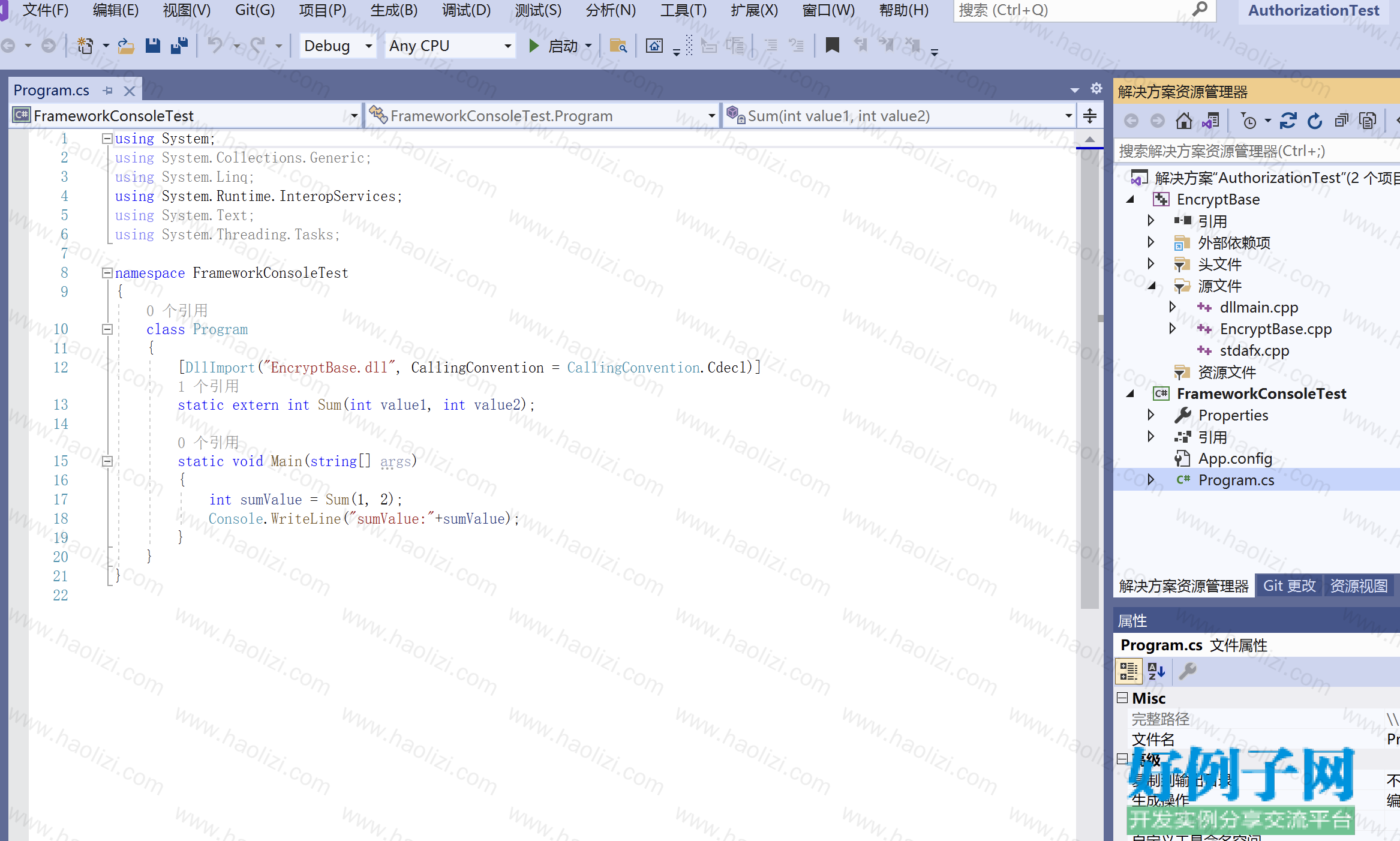
Task: Click the Home icon in Solution Explorer
Action: click(x=1183, y=121)
